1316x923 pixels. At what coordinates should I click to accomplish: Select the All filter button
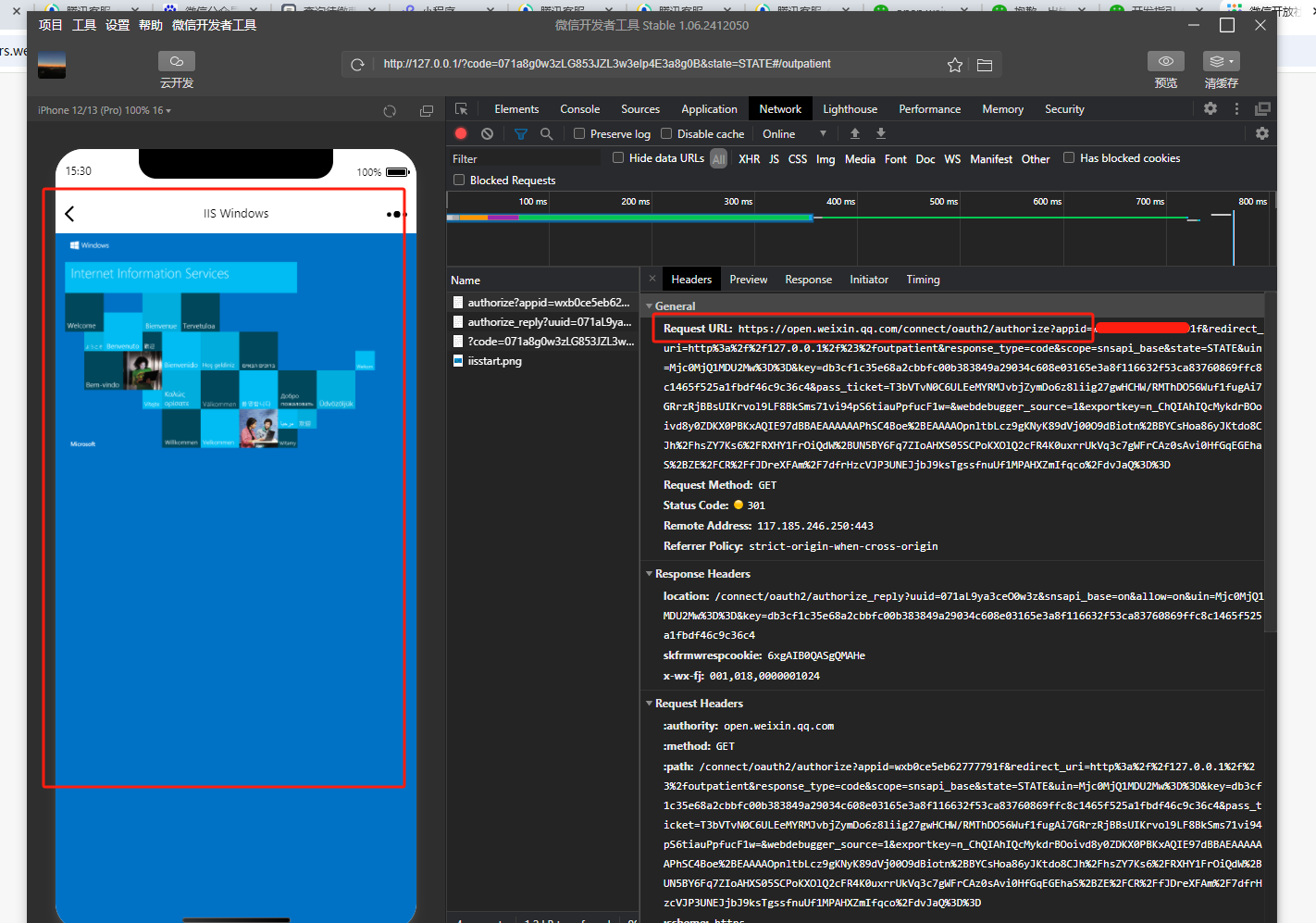pyautogui.click(x=718, y=159)
